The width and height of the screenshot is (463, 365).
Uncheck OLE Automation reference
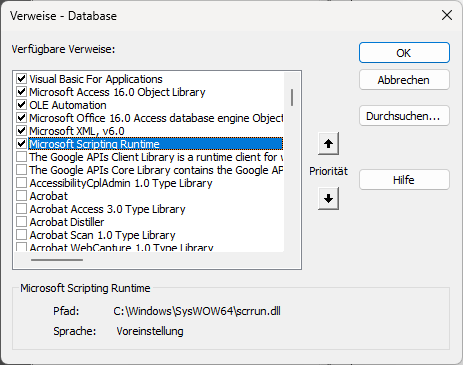22,105
